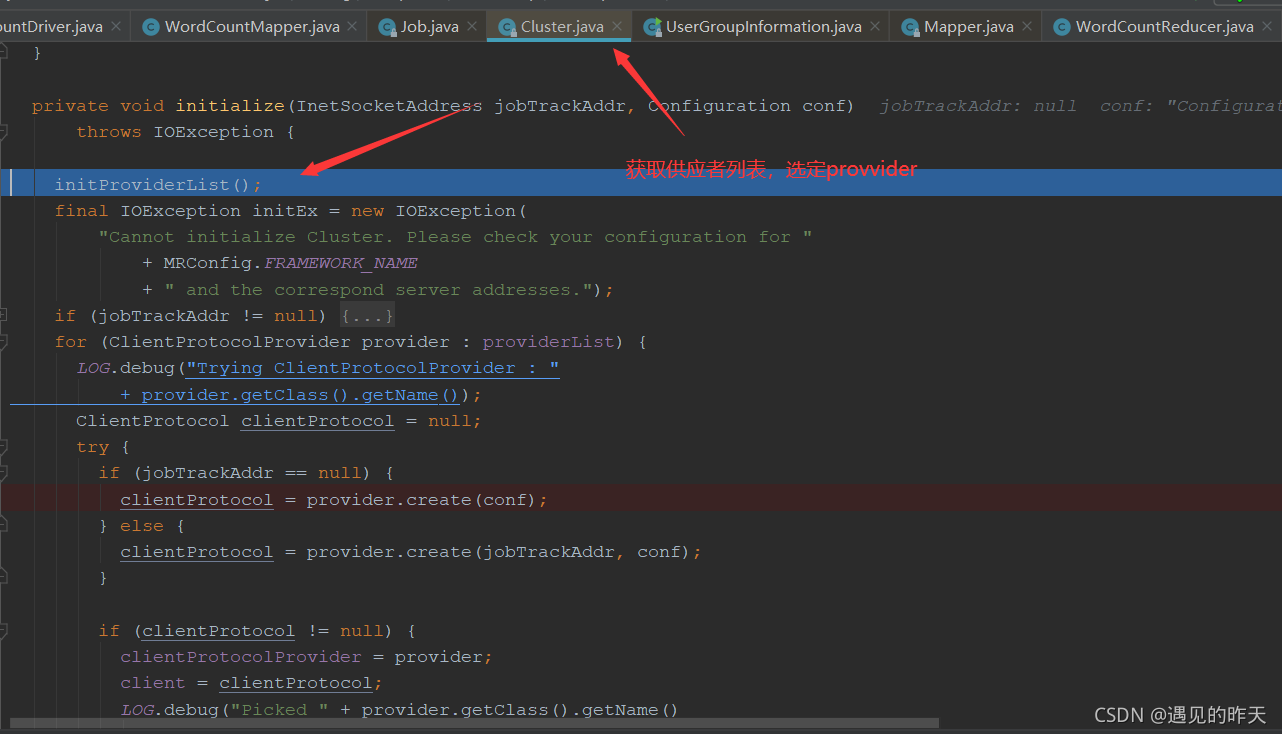Click the WordCountReducer.java class file icon

[1061, 27]
